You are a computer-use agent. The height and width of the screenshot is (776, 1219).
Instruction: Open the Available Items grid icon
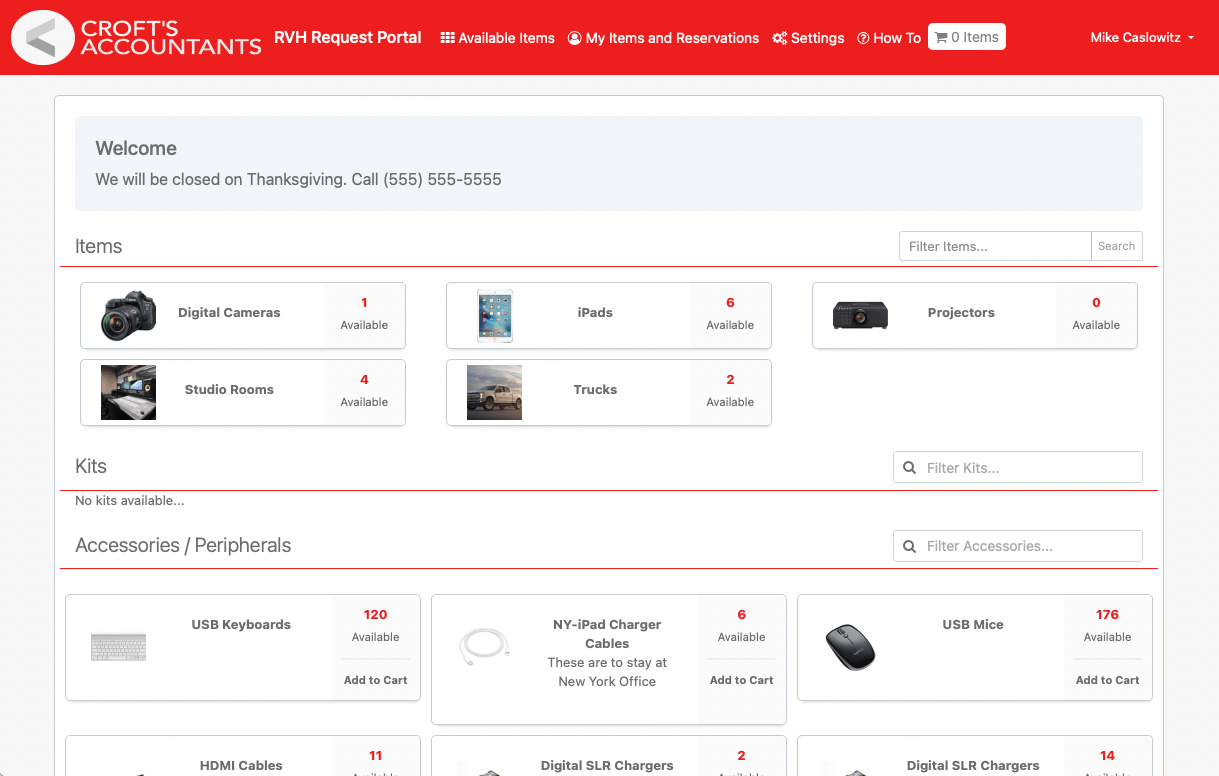[x=446, y=37]
